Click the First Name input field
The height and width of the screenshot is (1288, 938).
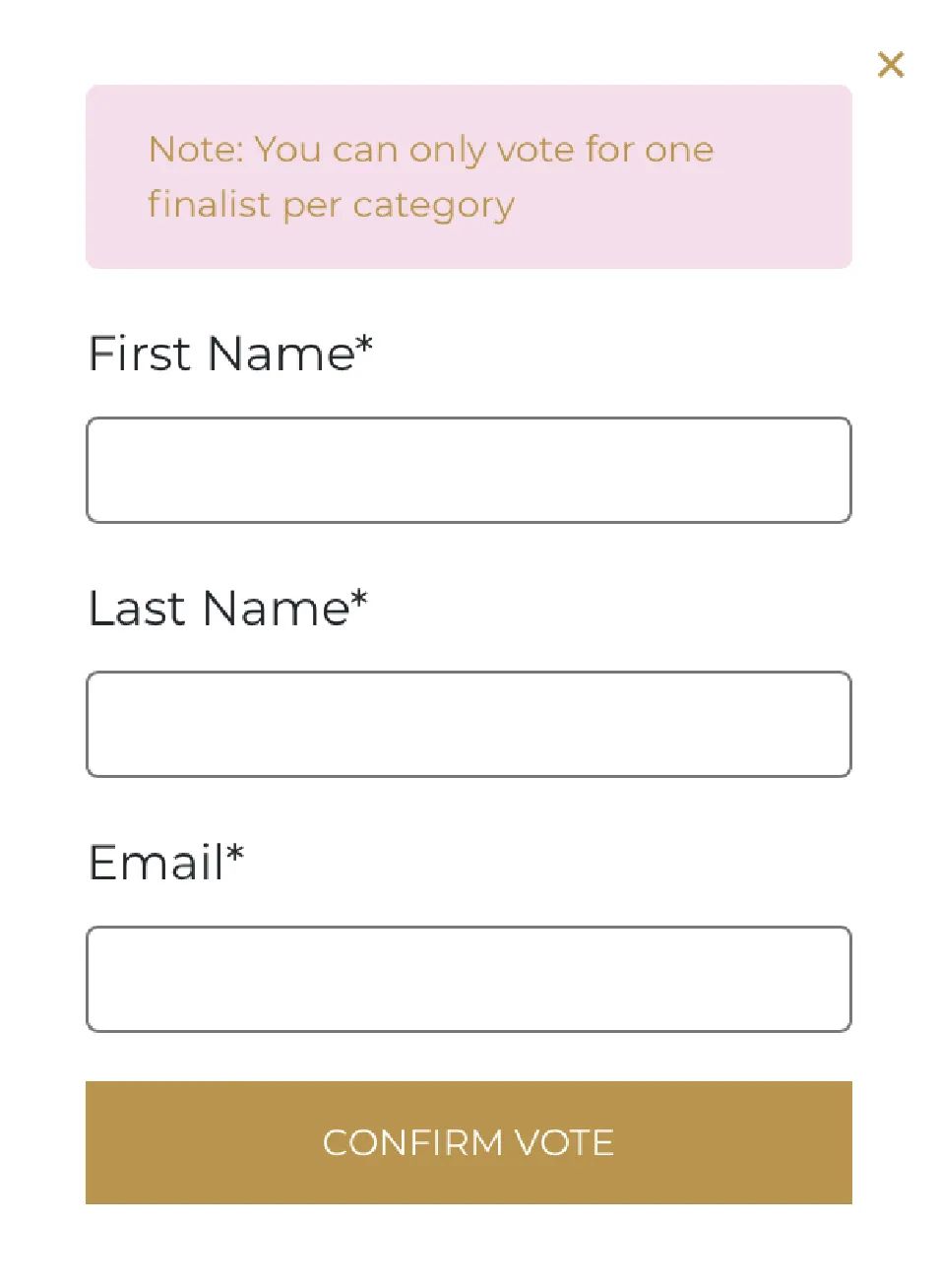click(469, 470)
